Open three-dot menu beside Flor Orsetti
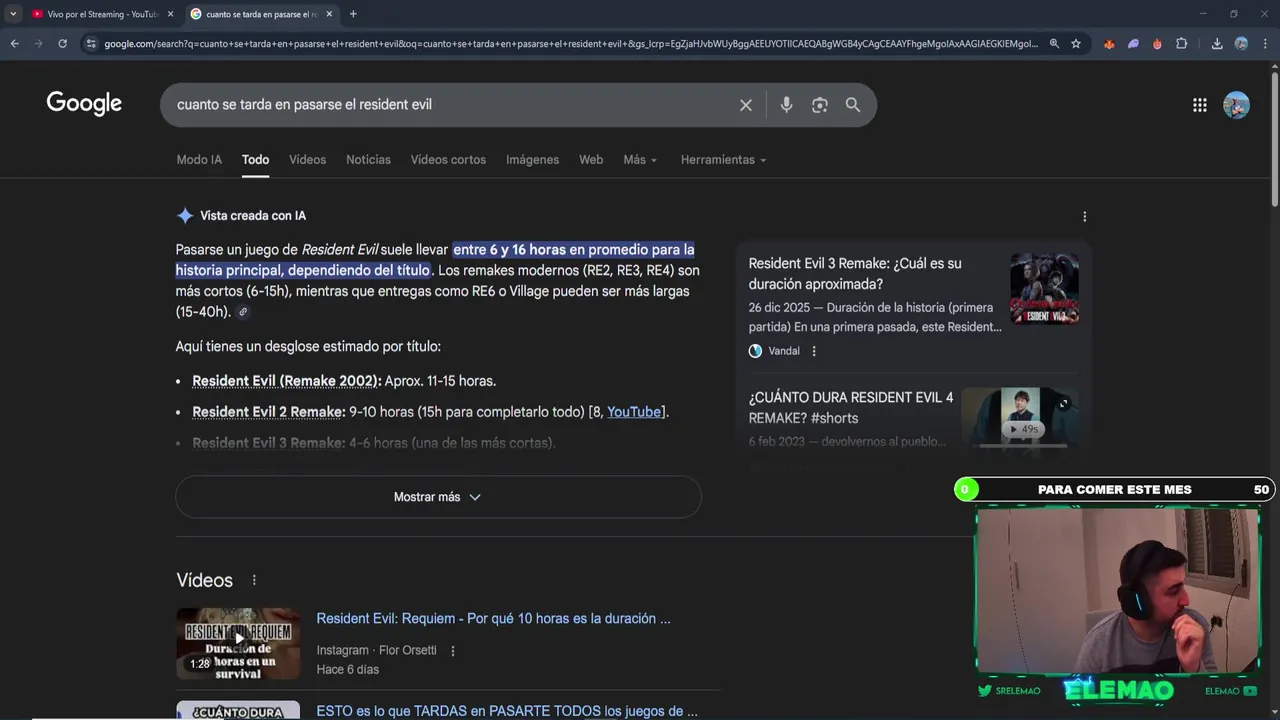Image resolution: width=1280 pixels, height=720 pixels. pyautogui.click(x=453, y=651)
